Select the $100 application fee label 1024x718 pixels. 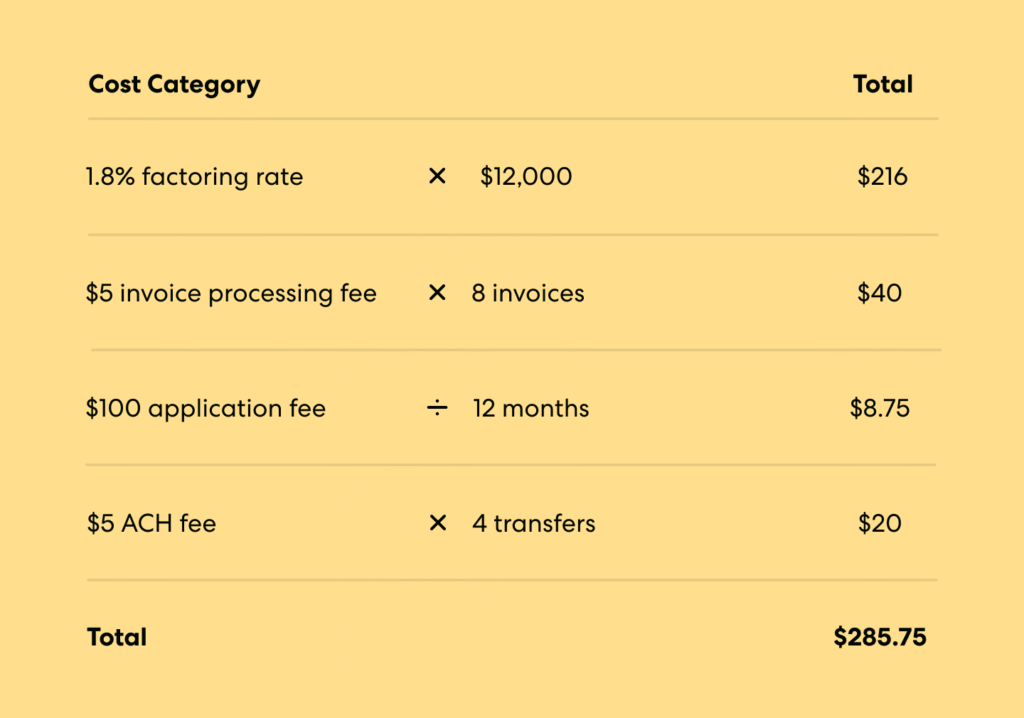206,409
